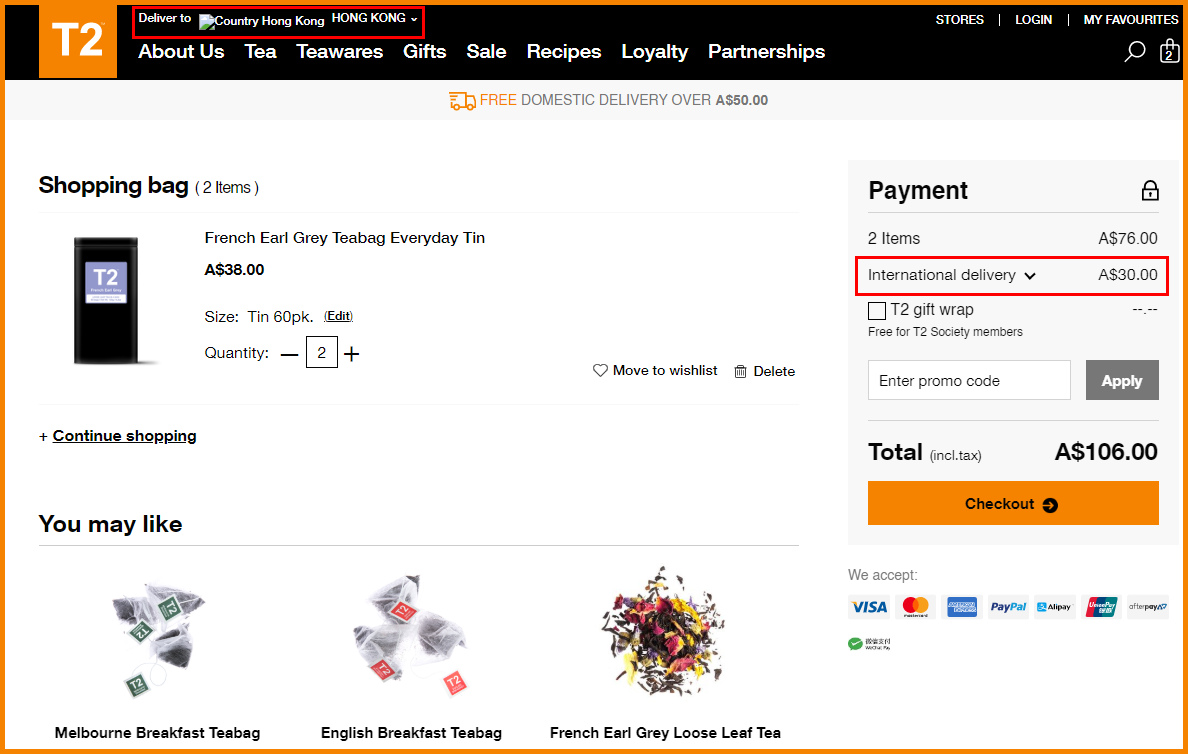Click the PayPal payment icon
Image resolution: width=1188 pixels, height=754 pixels.
(1008, 607)
